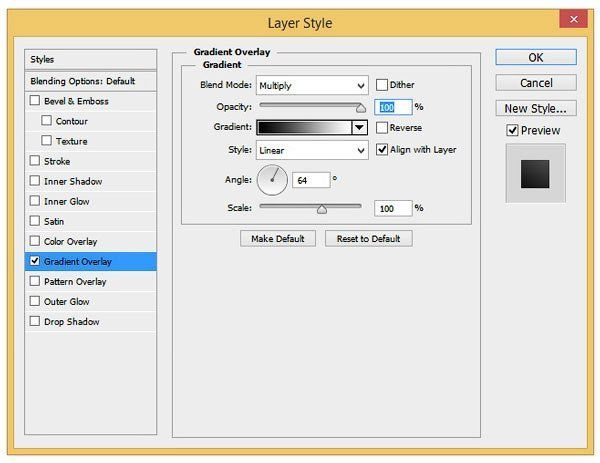Click the Scale slider handle

coord(322,209)
